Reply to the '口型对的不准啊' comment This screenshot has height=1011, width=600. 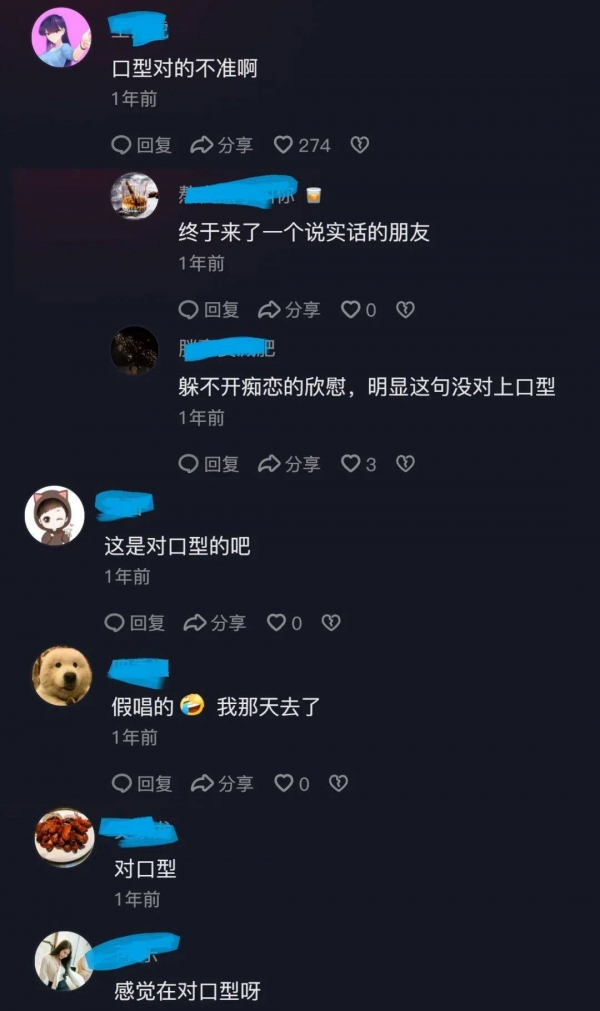tap(141, 144)
